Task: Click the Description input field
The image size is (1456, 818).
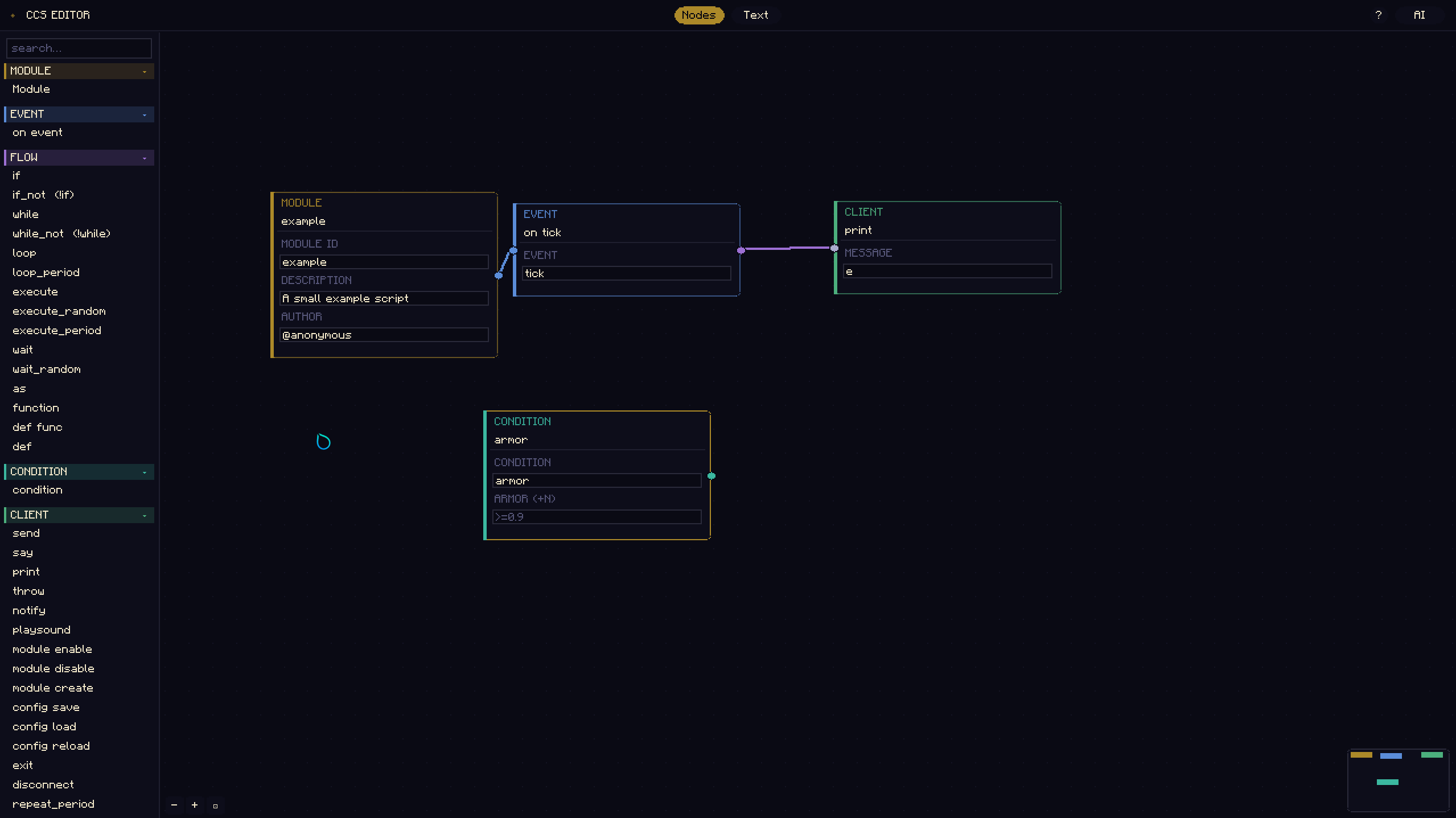Action: pyautogui.click(x=384, y=298)
